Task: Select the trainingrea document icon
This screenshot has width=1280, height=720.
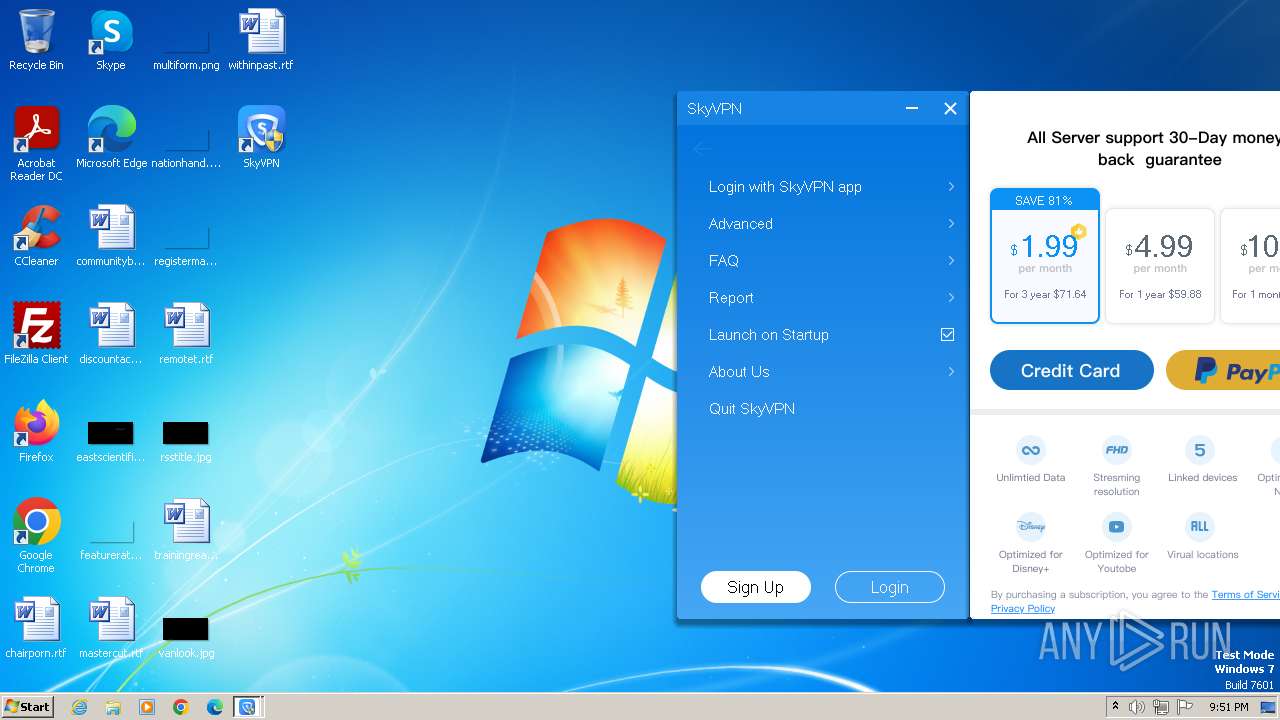Action: coord(186,530)
